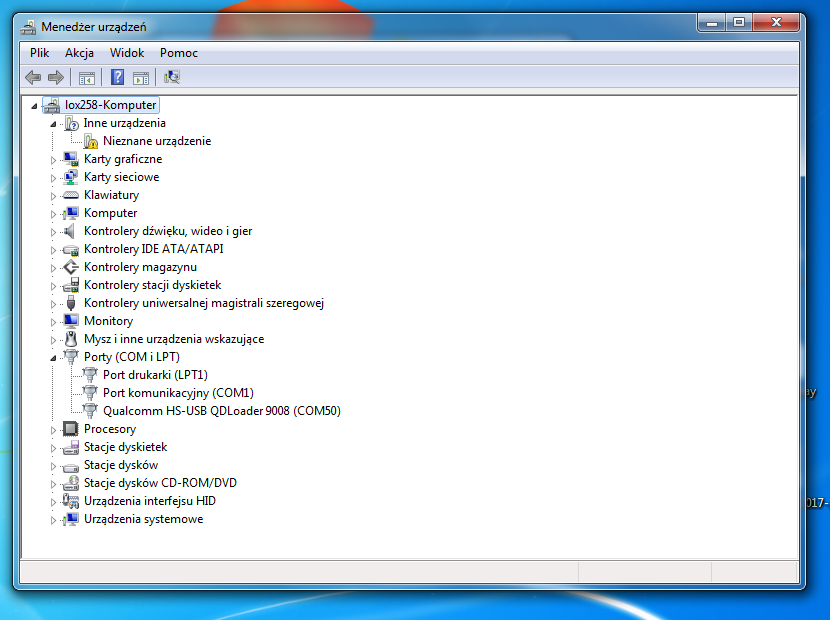
Task: Expand the Karty graficzne node
Action: coord(54,159)
